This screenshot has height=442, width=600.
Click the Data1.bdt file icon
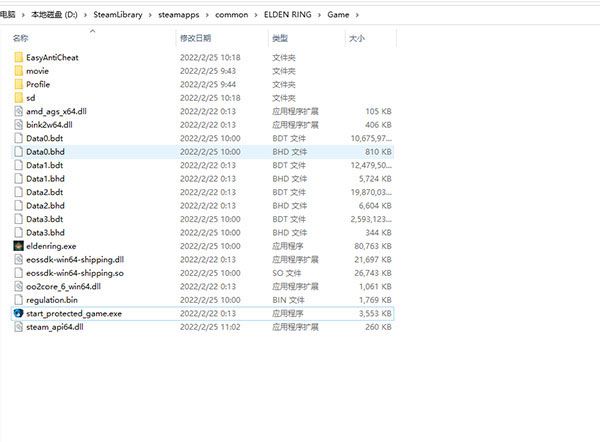coord(19,165)
